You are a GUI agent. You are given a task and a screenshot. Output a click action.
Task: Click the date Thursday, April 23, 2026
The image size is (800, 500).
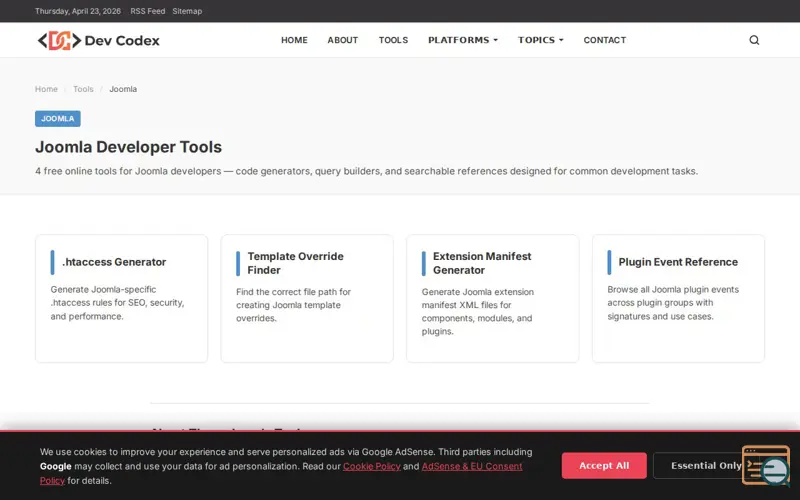pos(78,11)
